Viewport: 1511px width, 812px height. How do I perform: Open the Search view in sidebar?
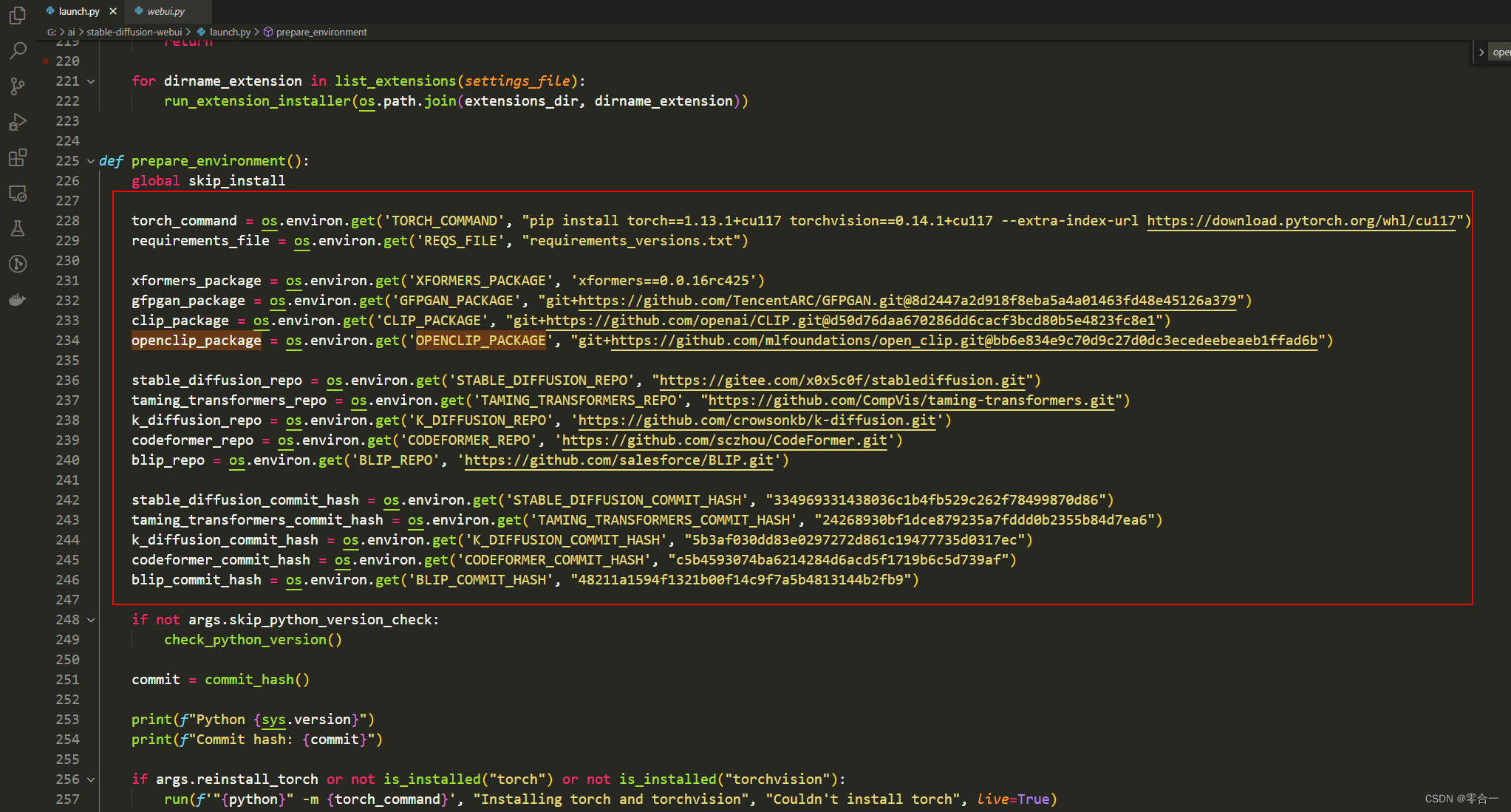click(x=18, y=51)
